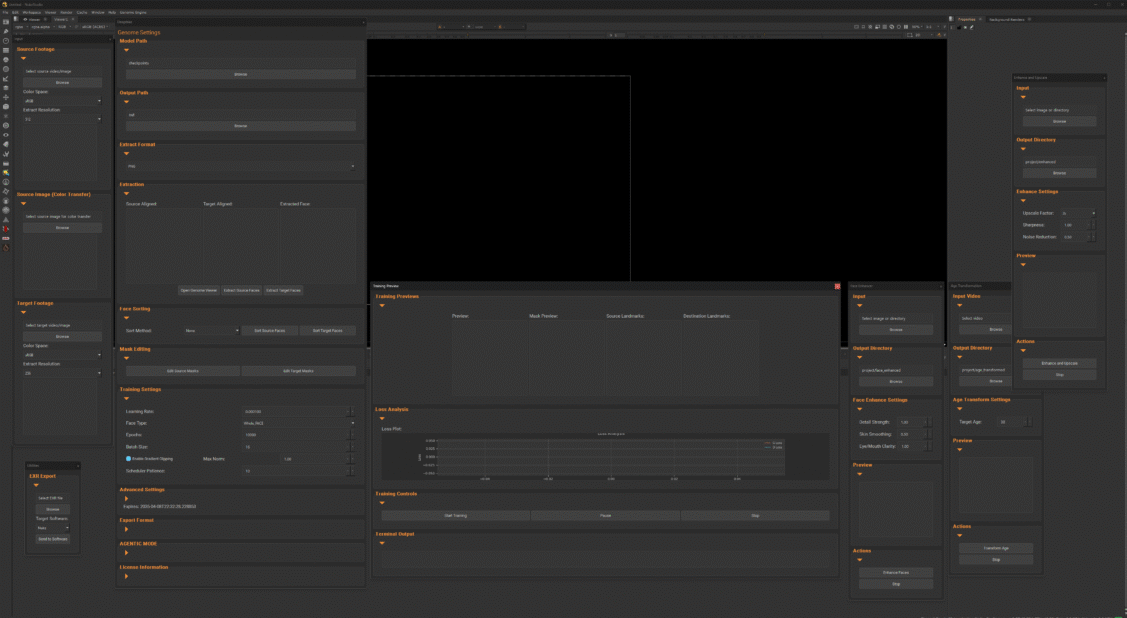Open the Genome Engine menu
The height and width of the screenshot is (618, 1127).
point(133,12)
